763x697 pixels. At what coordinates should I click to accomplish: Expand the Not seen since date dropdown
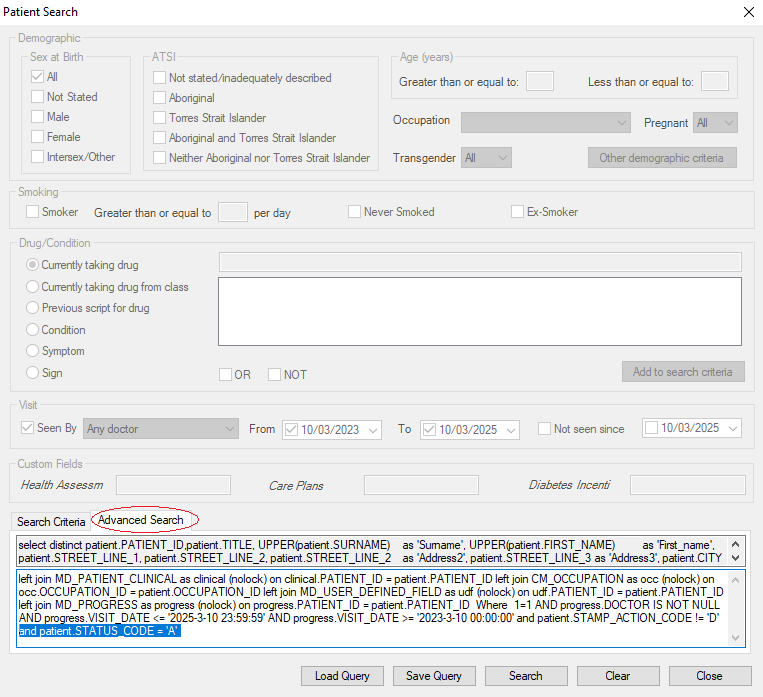(732, 429)
